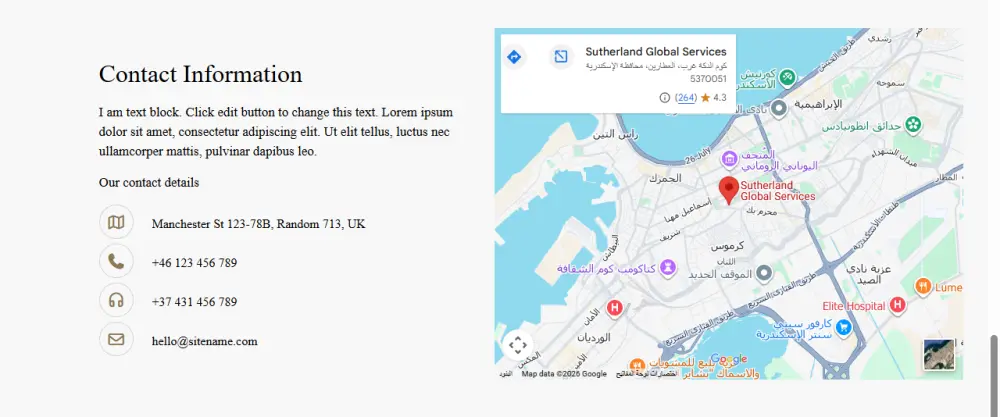Open larger map view icon
1000x417 pixels.
[x=561, y=57]
